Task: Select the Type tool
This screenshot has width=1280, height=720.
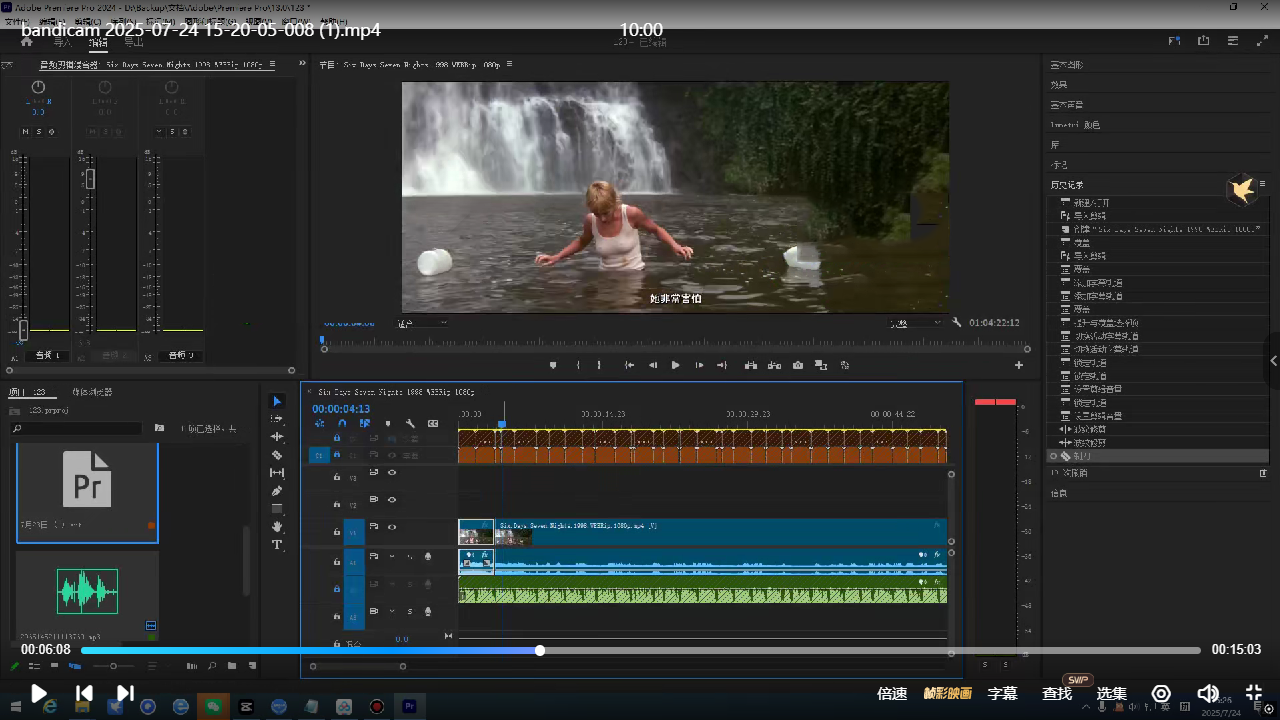Action: point(277,545)
